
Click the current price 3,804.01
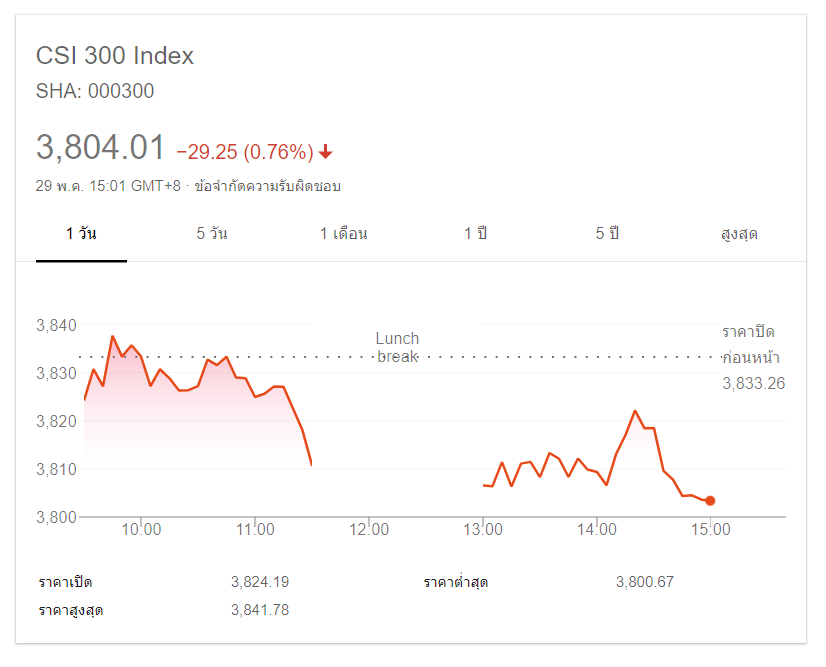[100, 148]
